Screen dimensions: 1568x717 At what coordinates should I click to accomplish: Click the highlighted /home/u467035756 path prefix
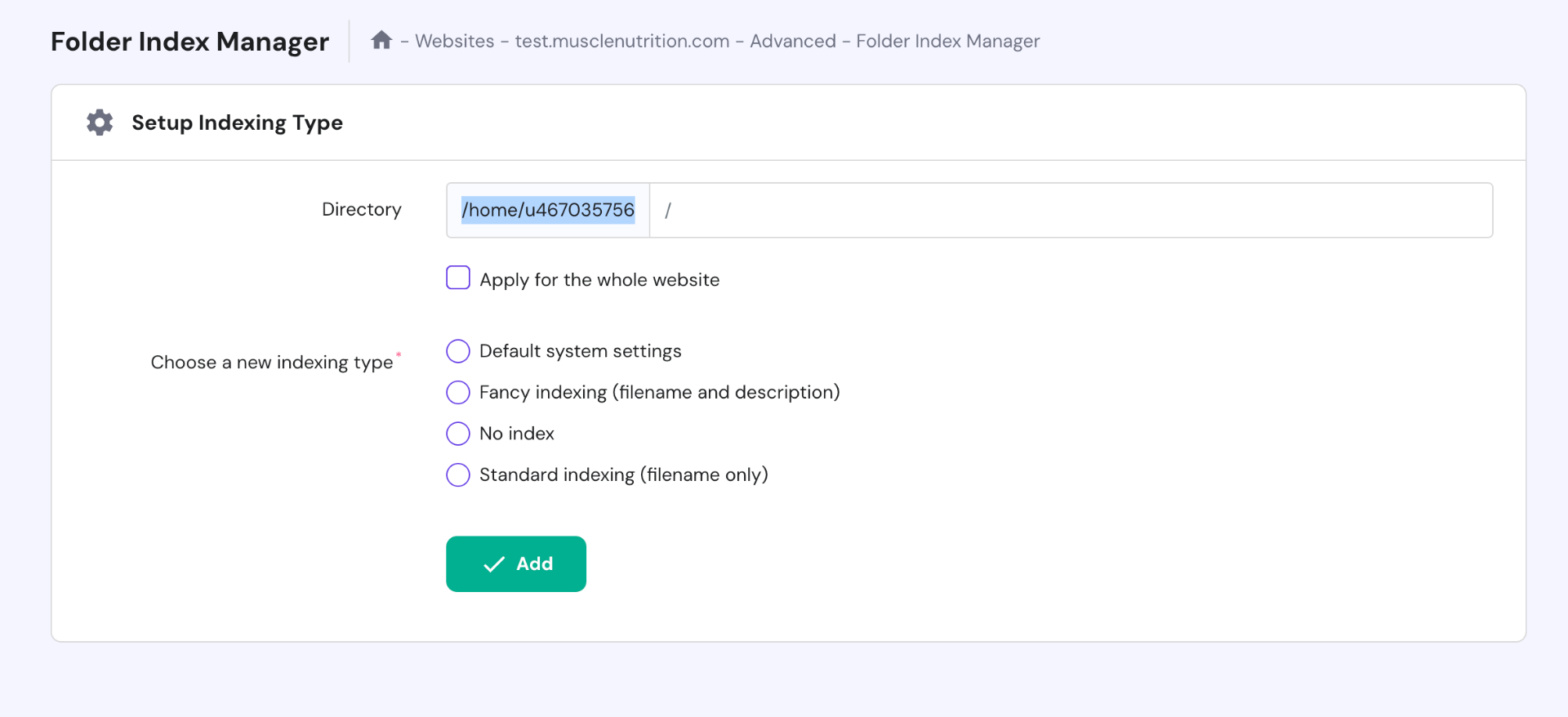(x=548, y=211)
